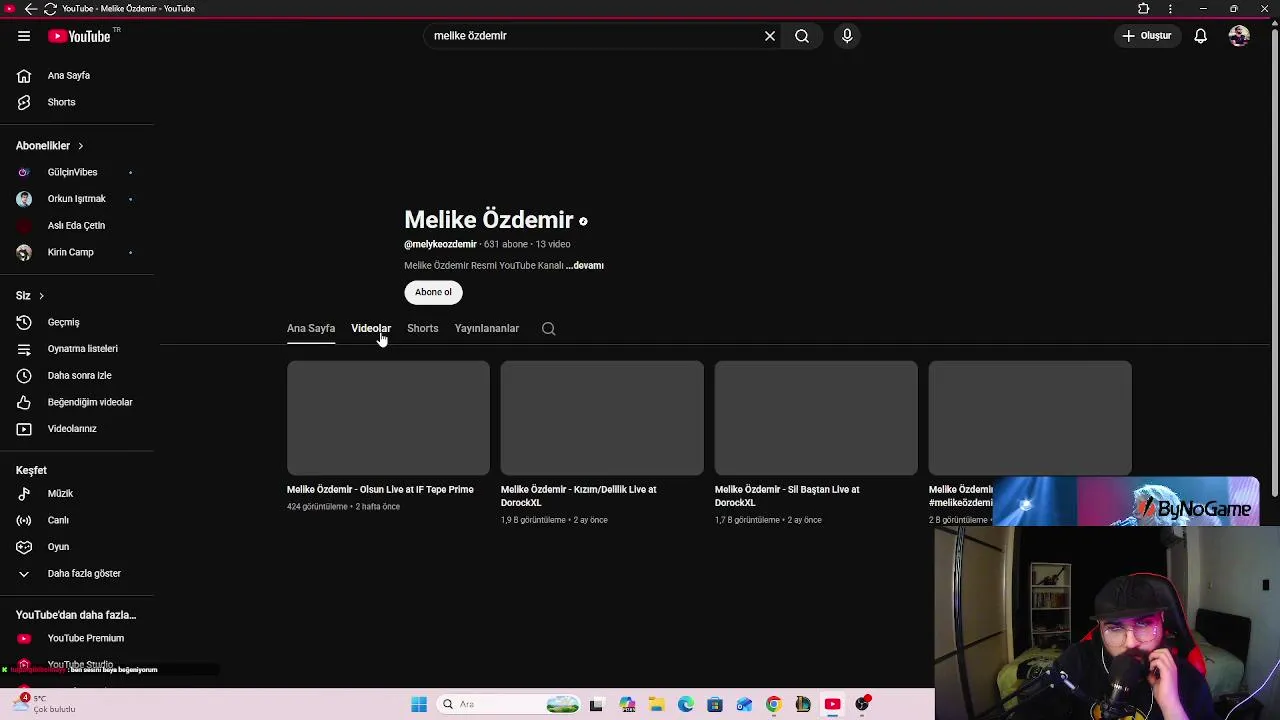Open OBS Studio from the taskbar

862,704
